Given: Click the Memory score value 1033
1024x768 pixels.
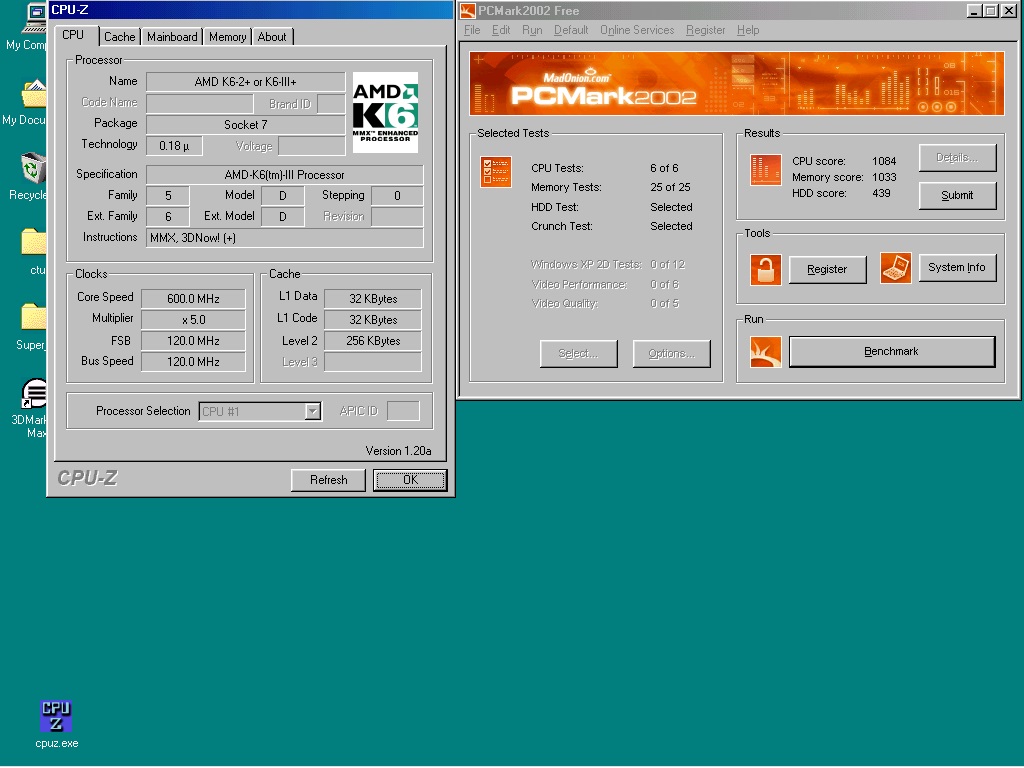Looking at the screenshot, I should click(884, 177).
